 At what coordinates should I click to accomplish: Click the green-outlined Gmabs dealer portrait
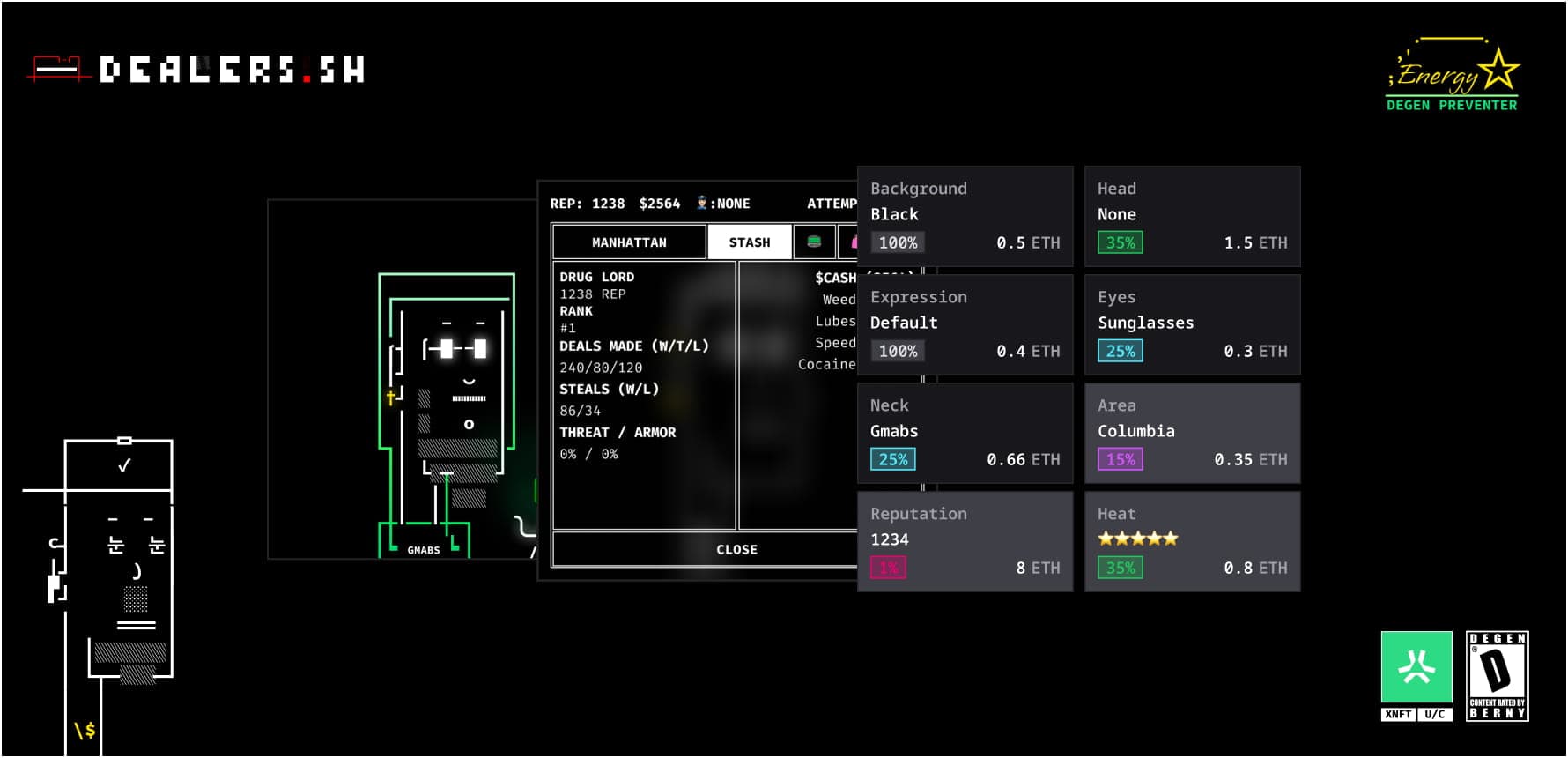click(x=447, y=414)
